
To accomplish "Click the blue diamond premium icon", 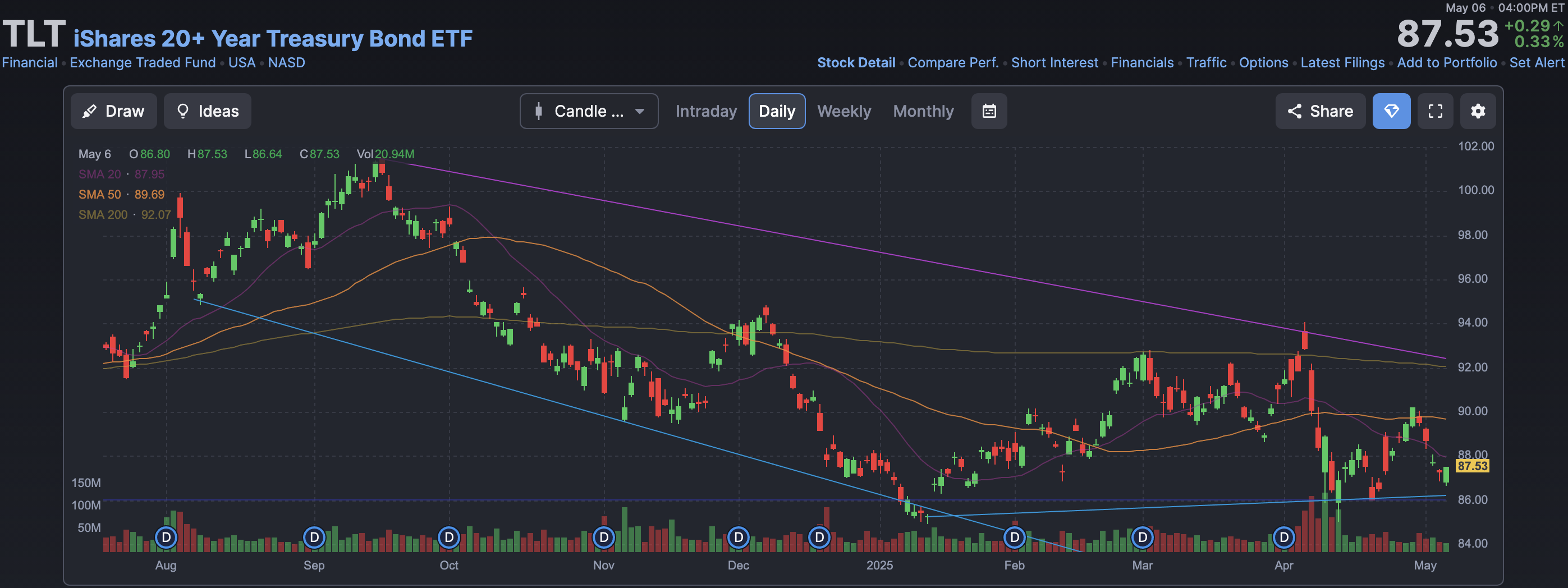I will click(1391, 112).
